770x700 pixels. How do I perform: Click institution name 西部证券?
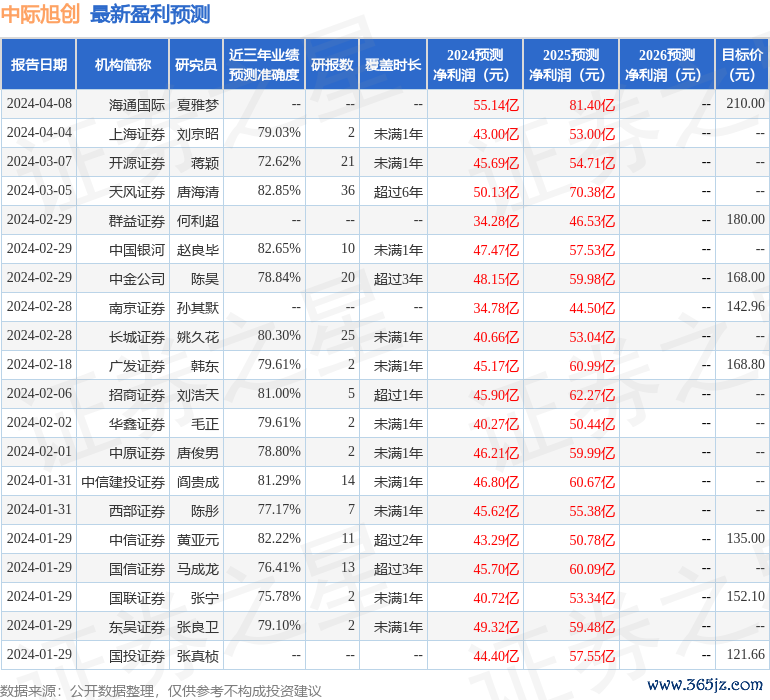pos(137,510)
